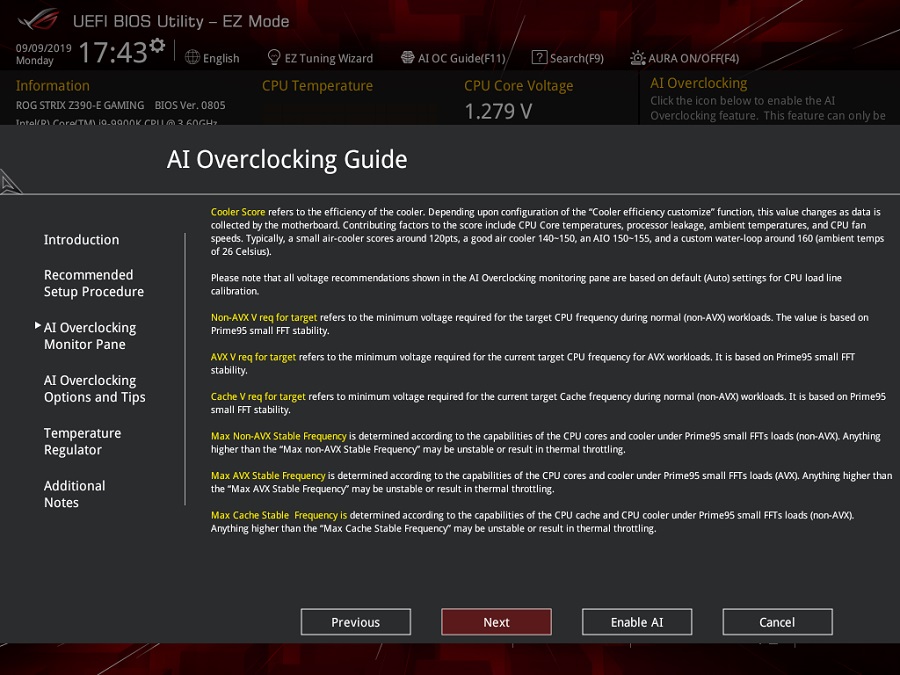Click the Next button
This screenshot has height=675, width=900.
point(496,622)
